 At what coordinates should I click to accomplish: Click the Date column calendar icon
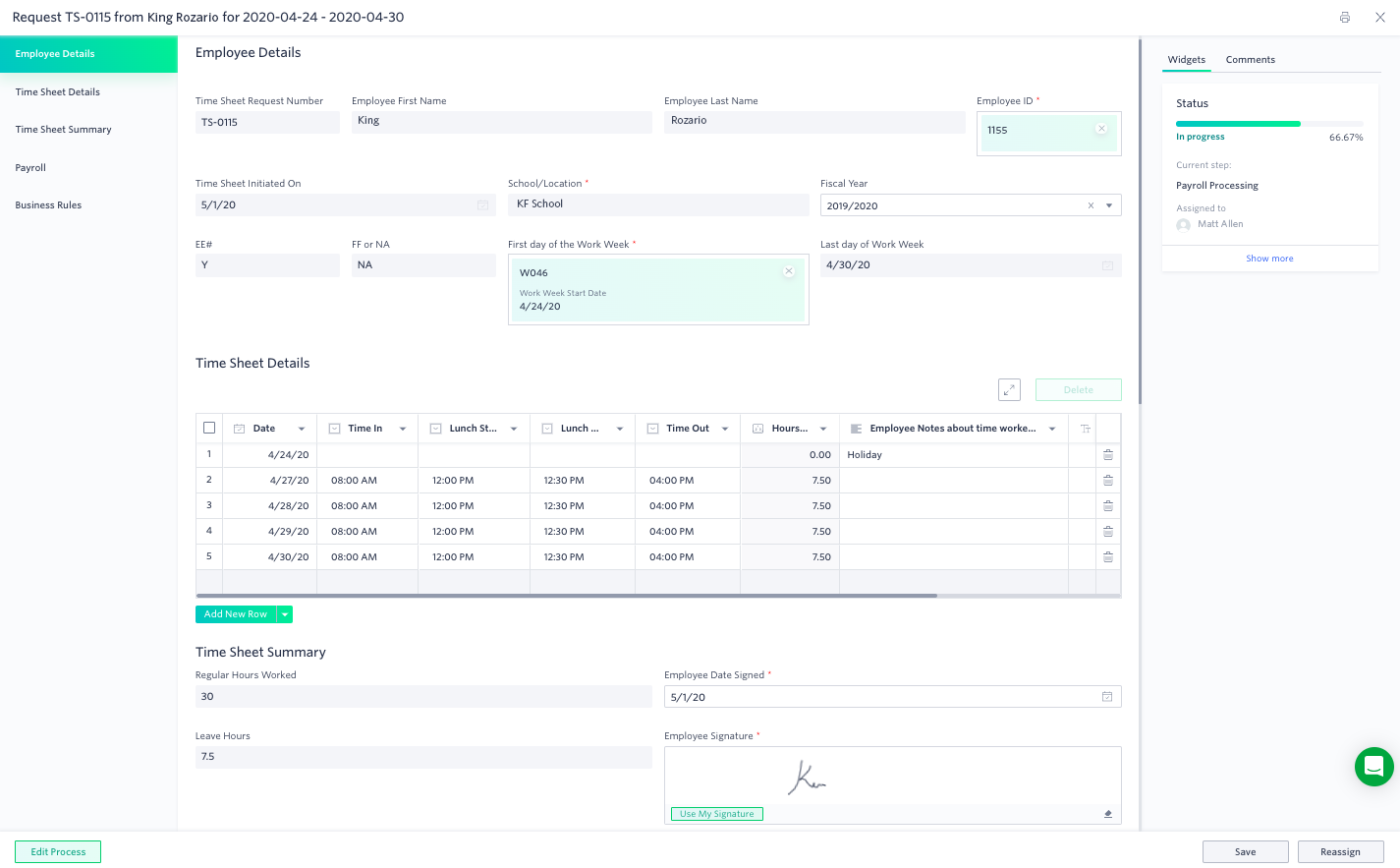(x=239, y=429)
